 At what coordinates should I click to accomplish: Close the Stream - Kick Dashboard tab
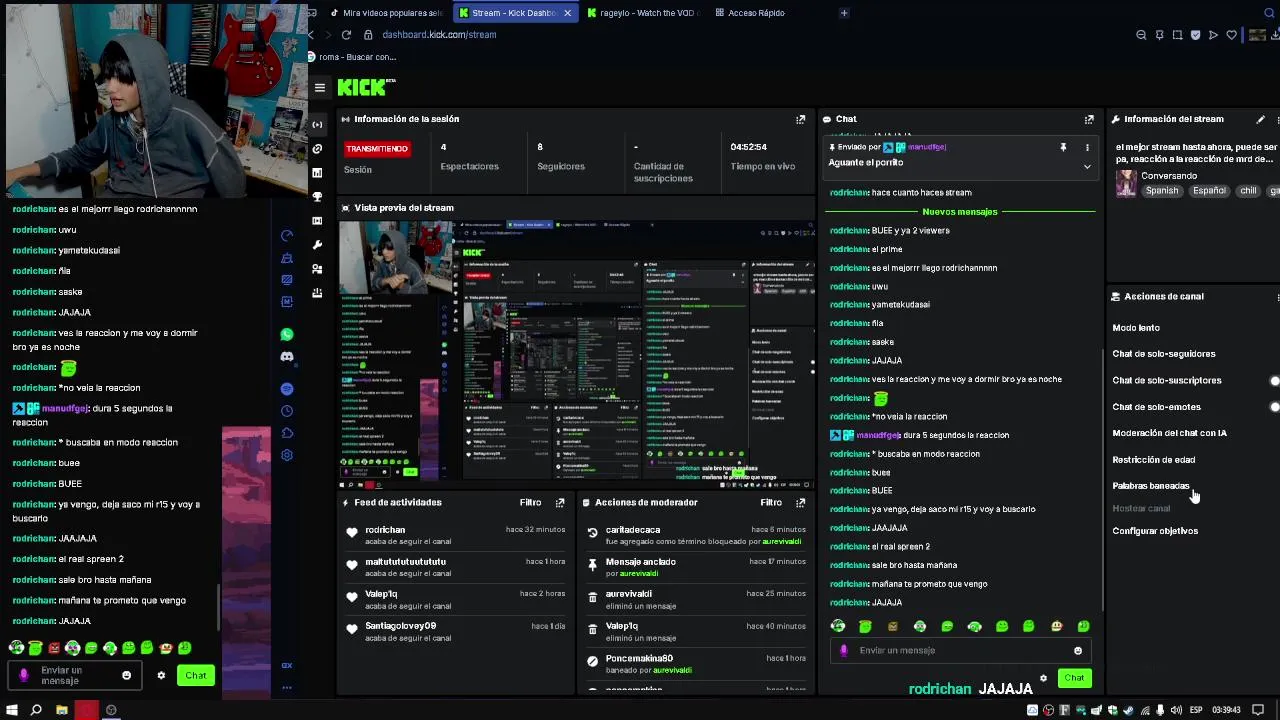click(568, 13)
